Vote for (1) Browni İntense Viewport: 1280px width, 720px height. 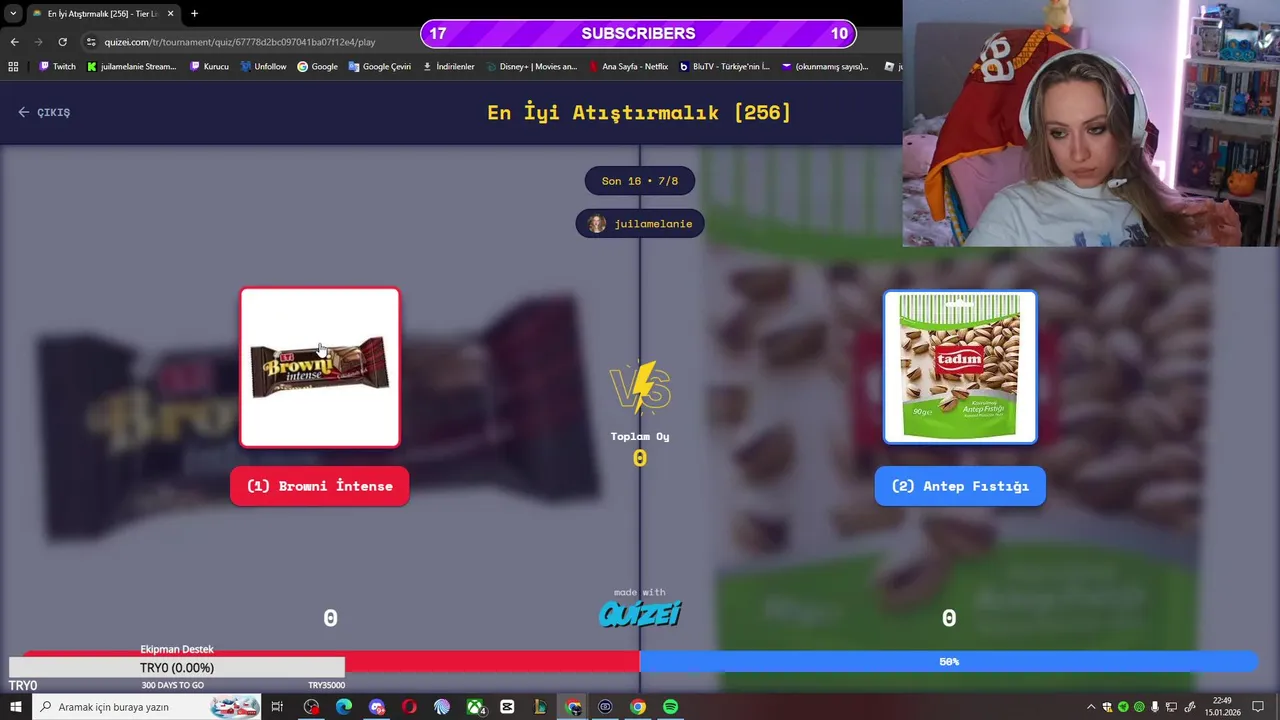coord(320,486)
